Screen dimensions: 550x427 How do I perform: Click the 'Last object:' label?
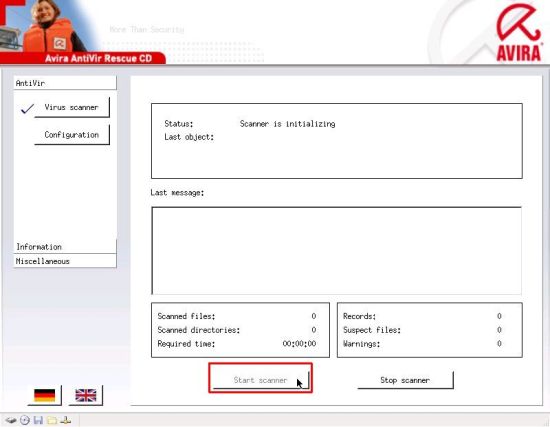click(x=189, y=137)
